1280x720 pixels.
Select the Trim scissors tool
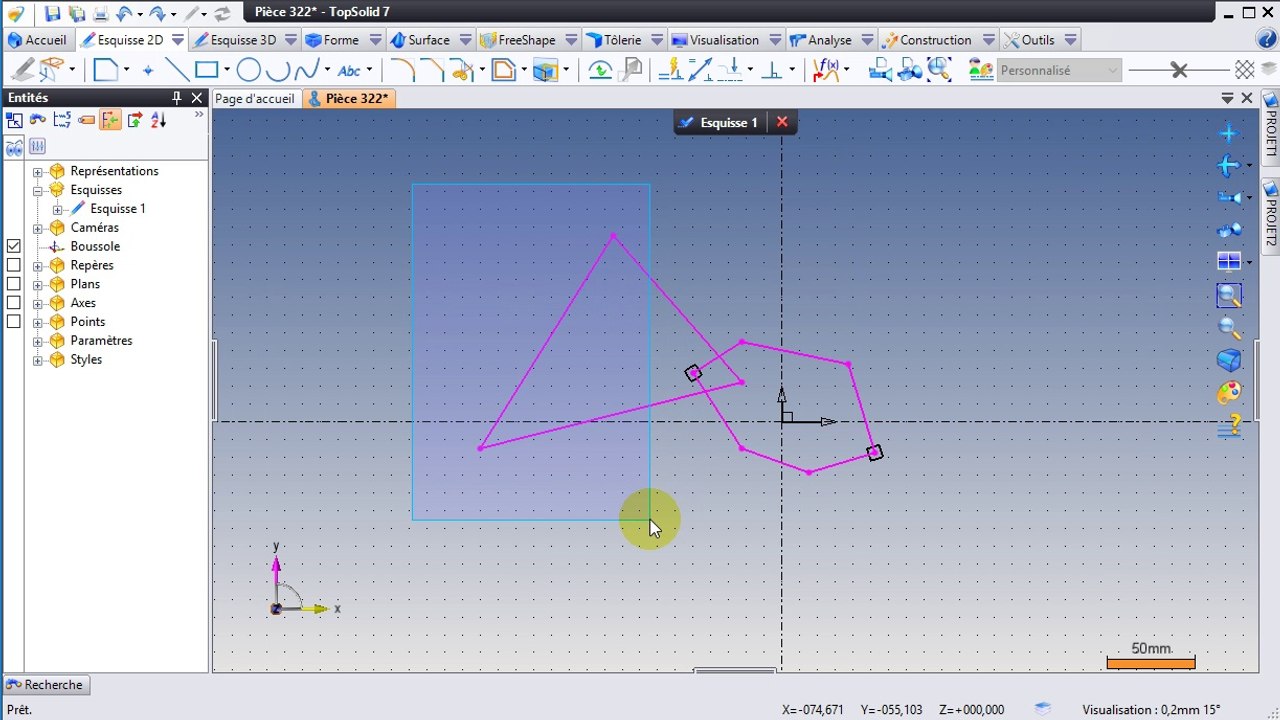coord(461,70)
